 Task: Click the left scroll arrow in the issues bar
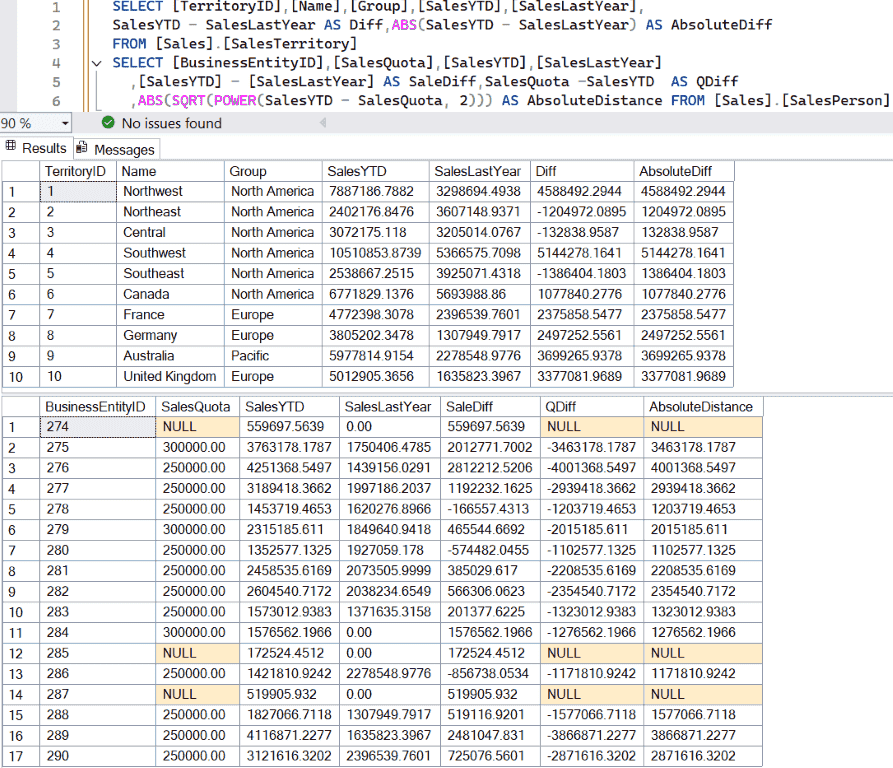point(322,122)
